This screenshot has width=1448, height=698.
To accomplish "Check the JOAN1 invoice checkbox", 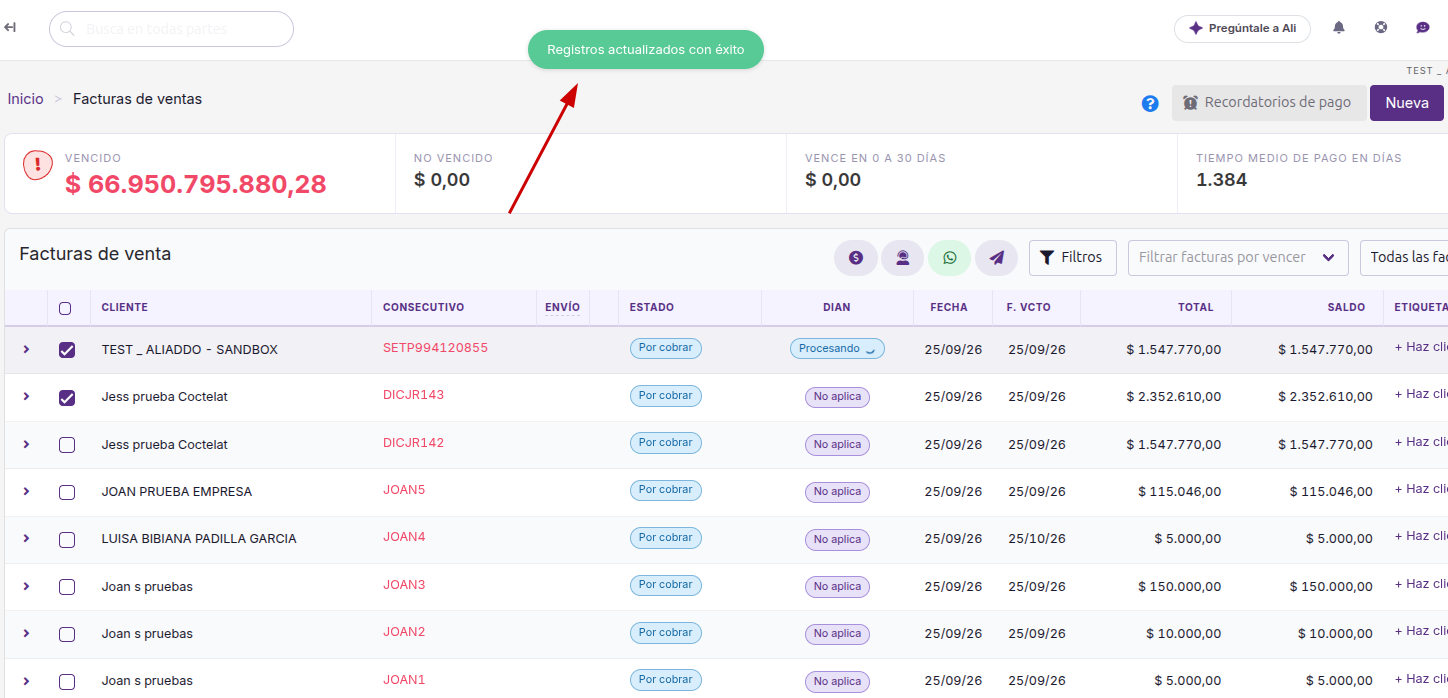I will pos(67,681).
